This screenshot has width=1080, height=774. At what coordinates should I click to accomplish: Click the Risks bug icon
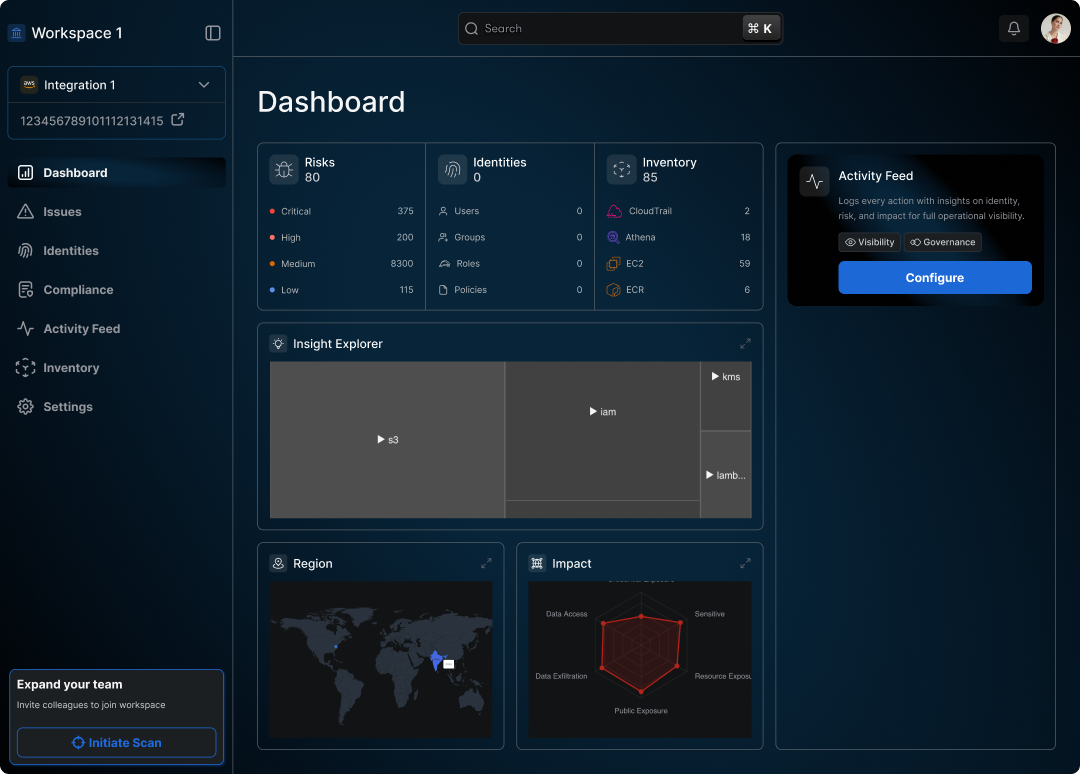[x=284, y=170]
